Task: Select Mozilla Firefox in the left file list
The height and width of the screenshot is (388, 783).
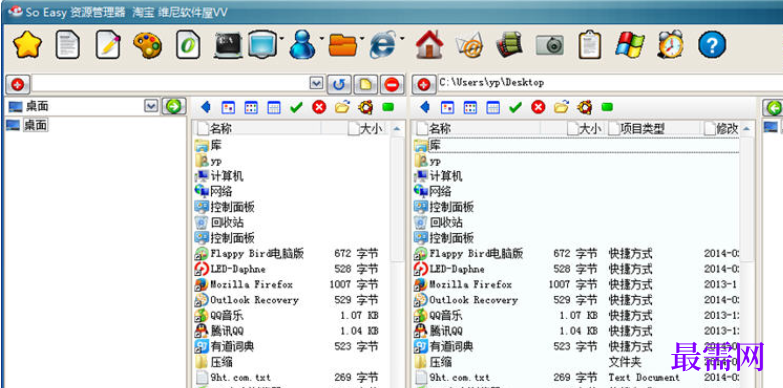Action: (251, 285)
